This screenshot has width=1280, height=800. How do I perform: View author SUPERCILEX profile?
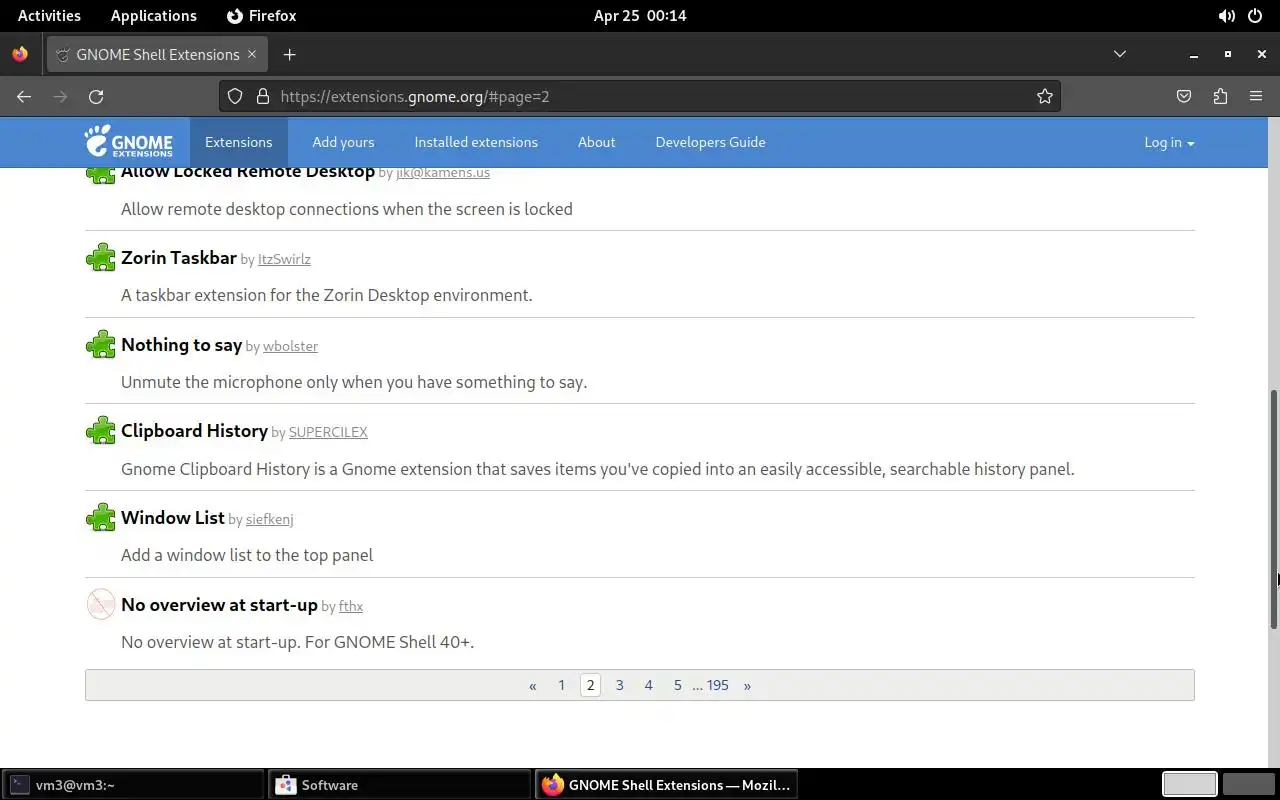[328, 432]
